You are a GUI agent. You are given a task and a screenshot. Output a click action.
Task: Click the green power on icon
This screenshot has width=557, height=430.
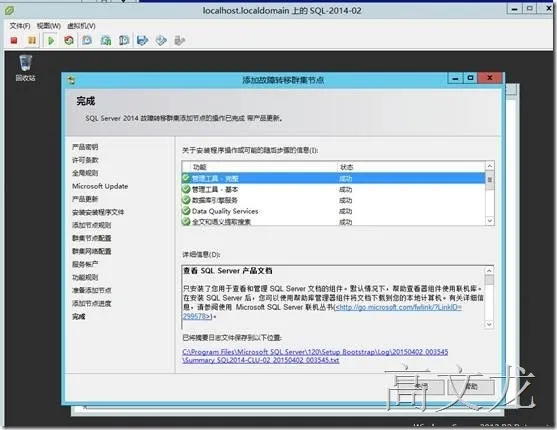pos(51,41)
